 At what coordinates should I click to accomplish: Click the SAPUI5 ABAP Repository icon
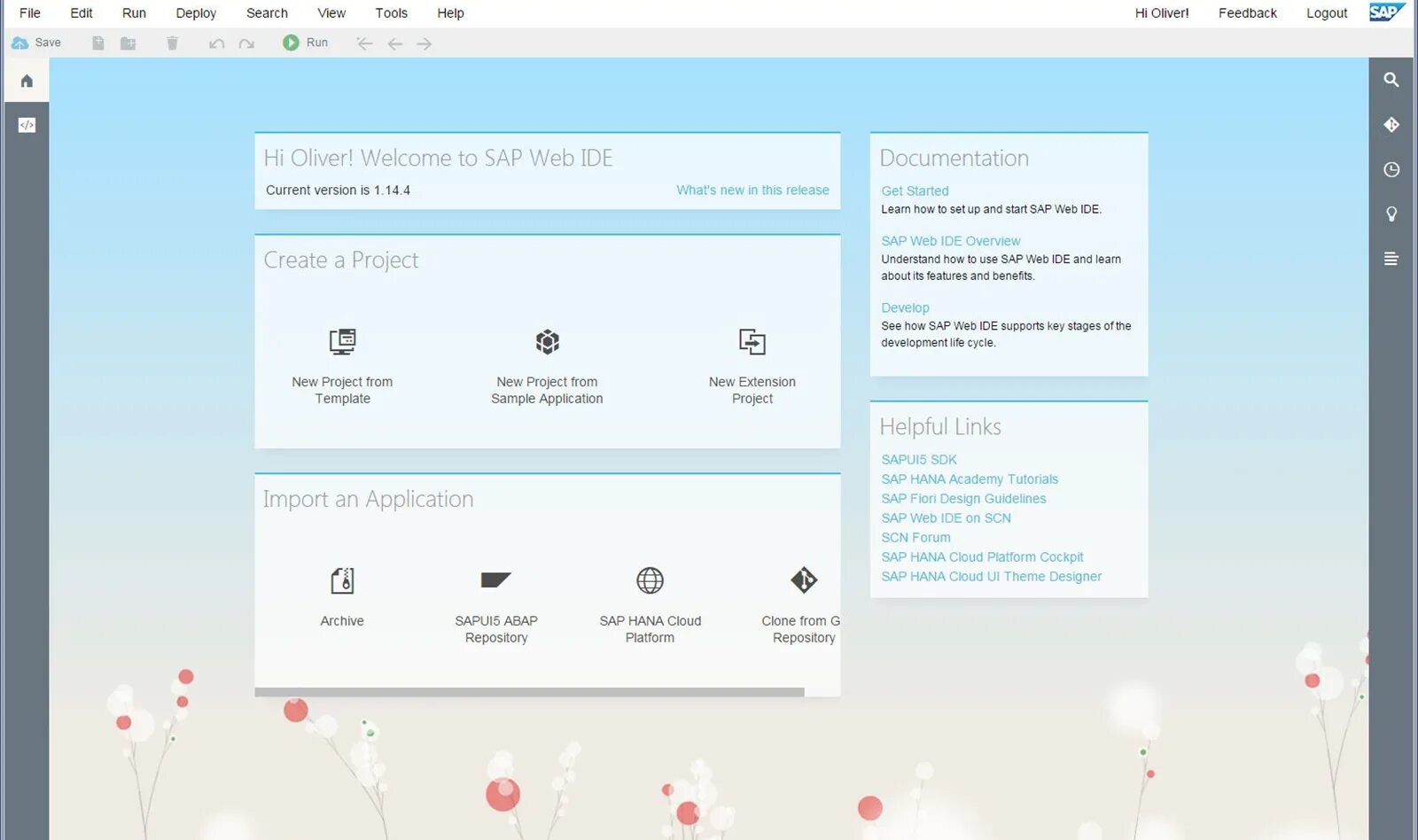(496, 580)
